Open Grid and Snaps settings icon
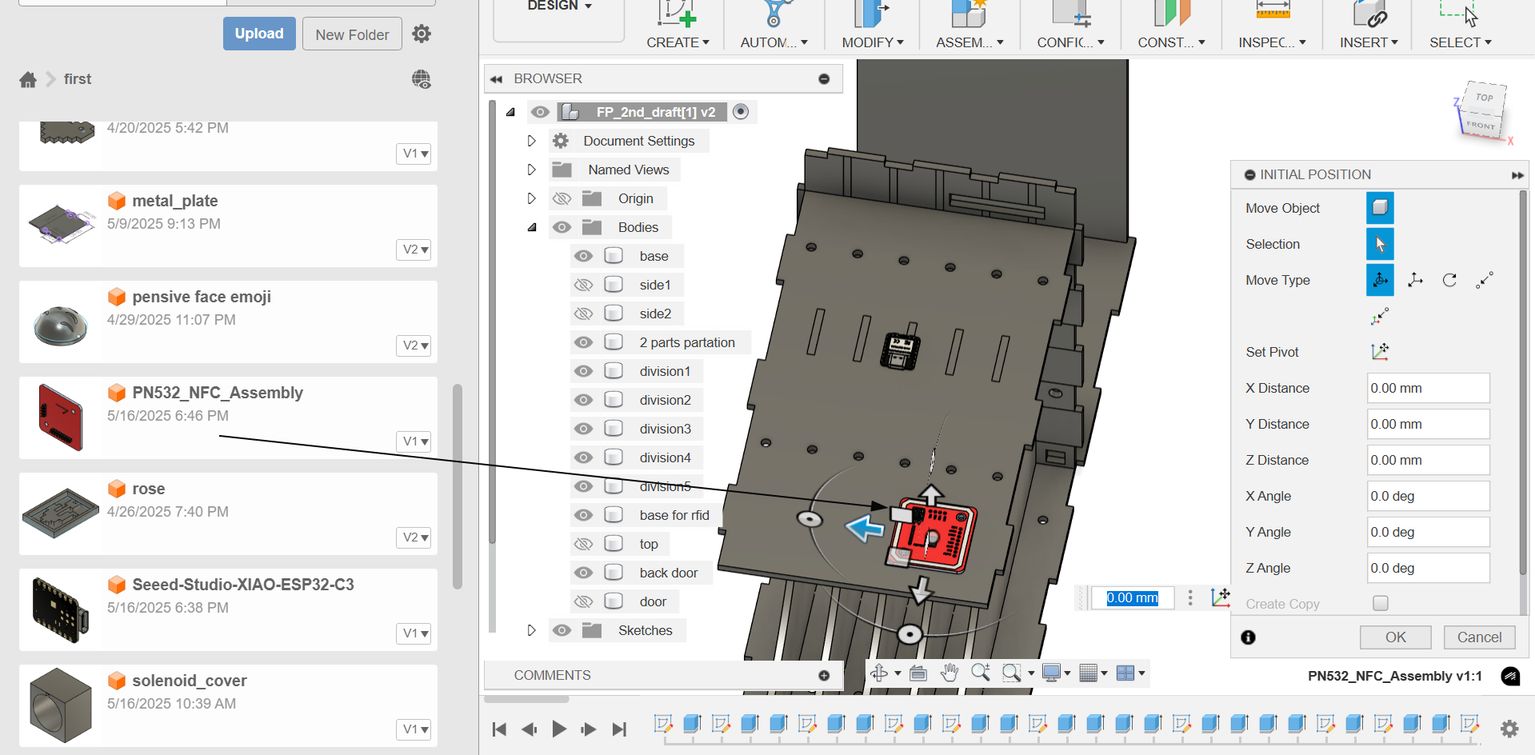 click(x=1089, y=673)
